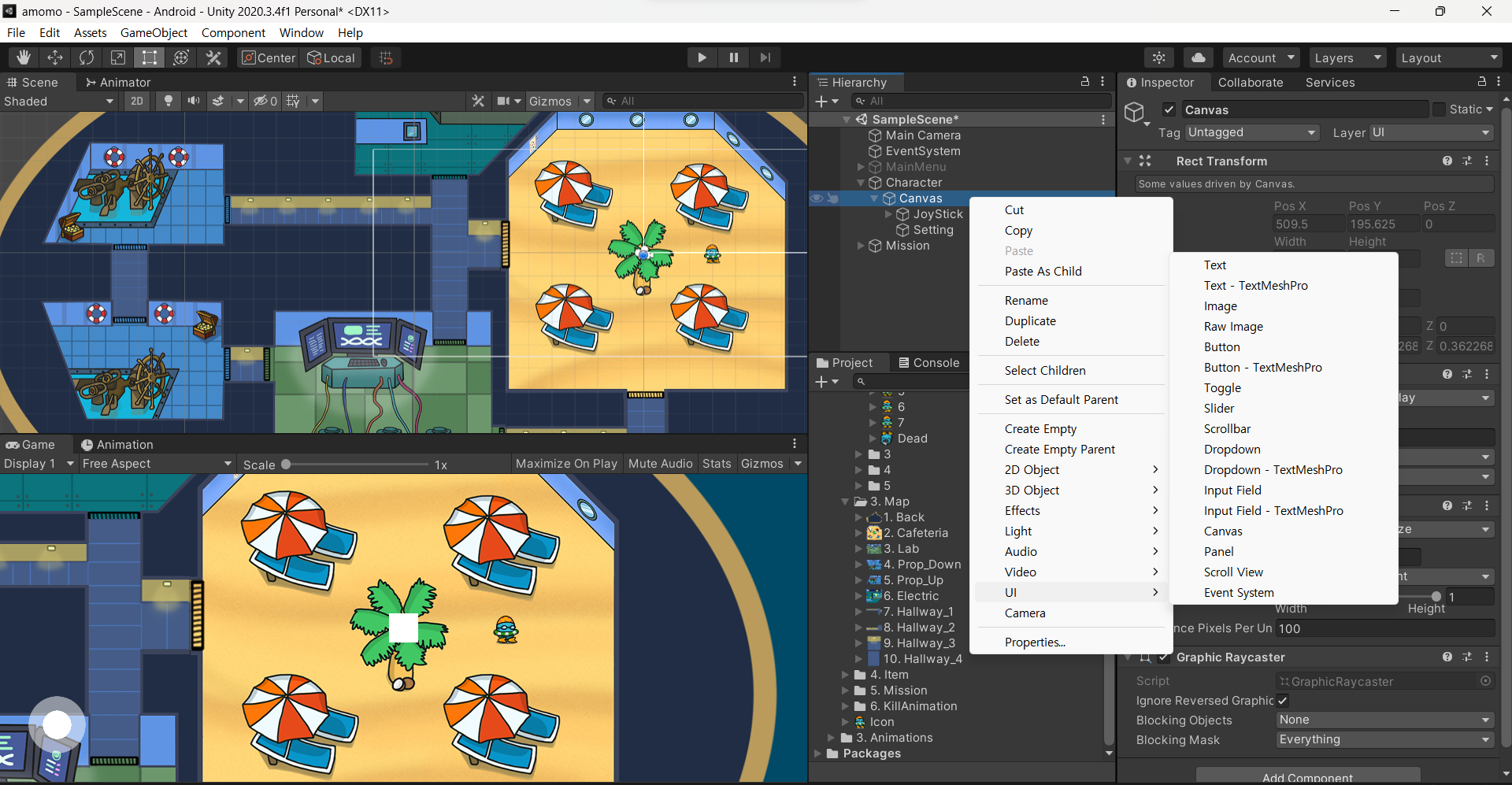Toggle scene audio speaker icon
1512x785 pixels.
pos(193,101)
